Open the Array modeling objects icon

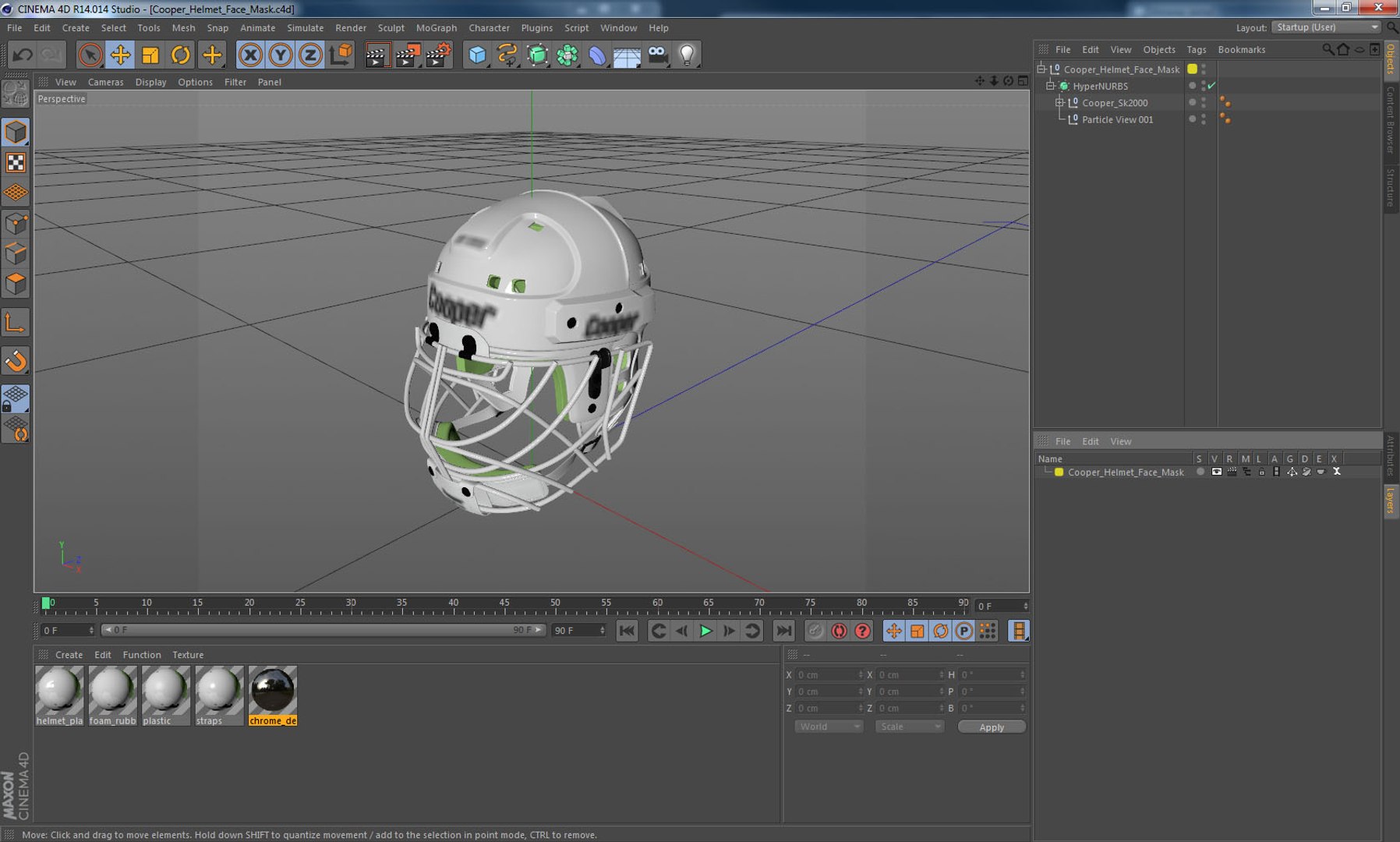567,55
